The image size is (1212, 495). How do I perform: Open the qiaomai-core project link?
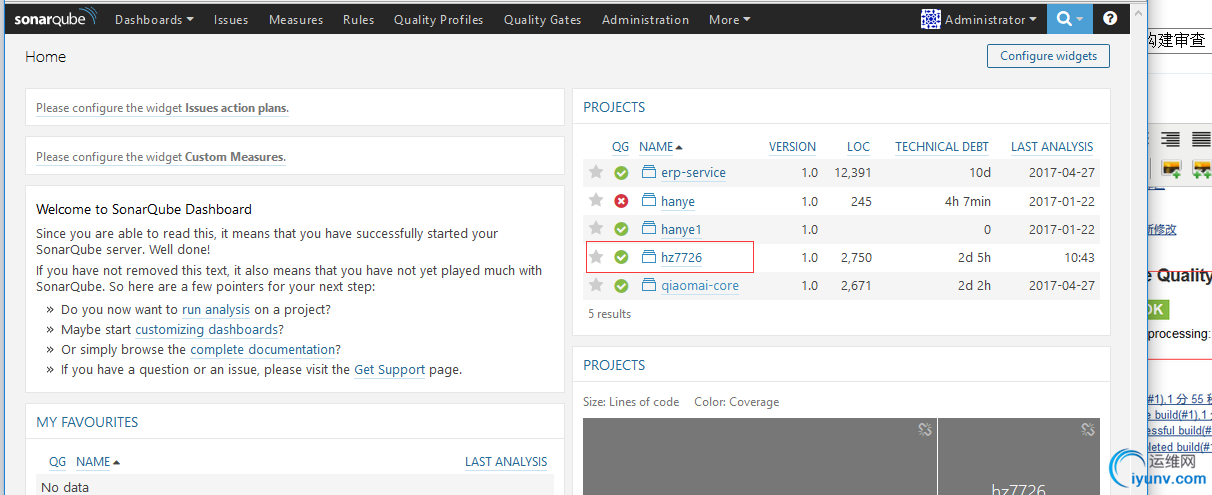coord(700,286)
